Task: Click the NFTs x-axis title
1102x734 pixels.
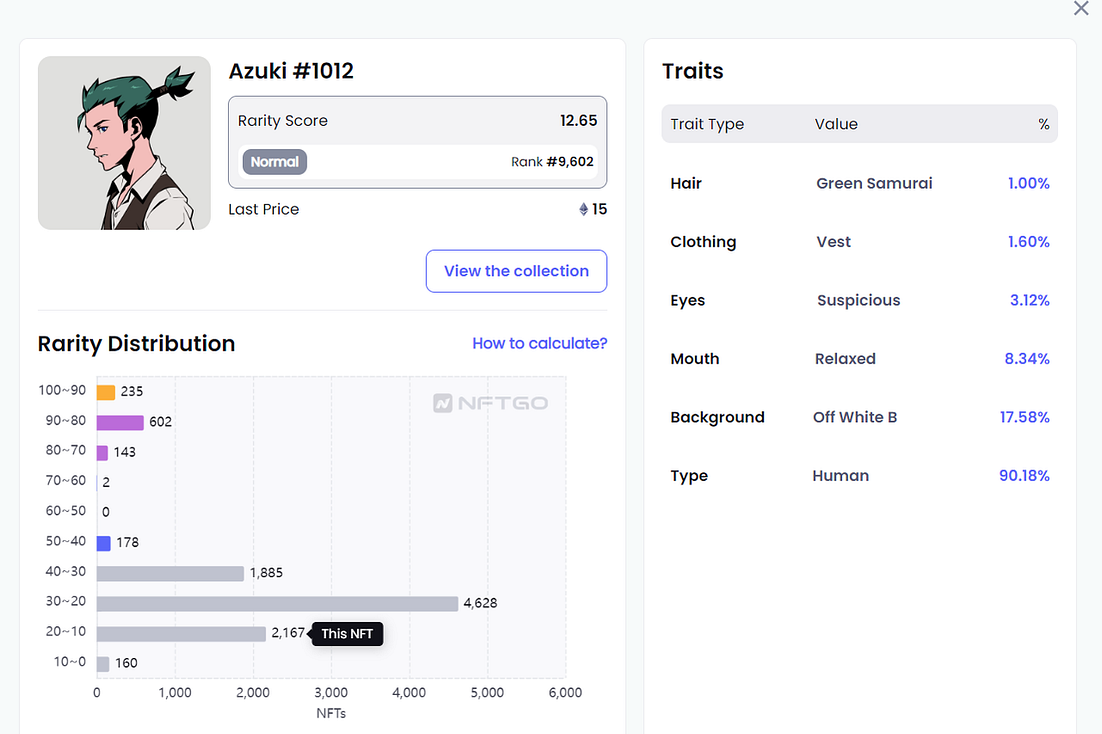Action: [331, 714]
